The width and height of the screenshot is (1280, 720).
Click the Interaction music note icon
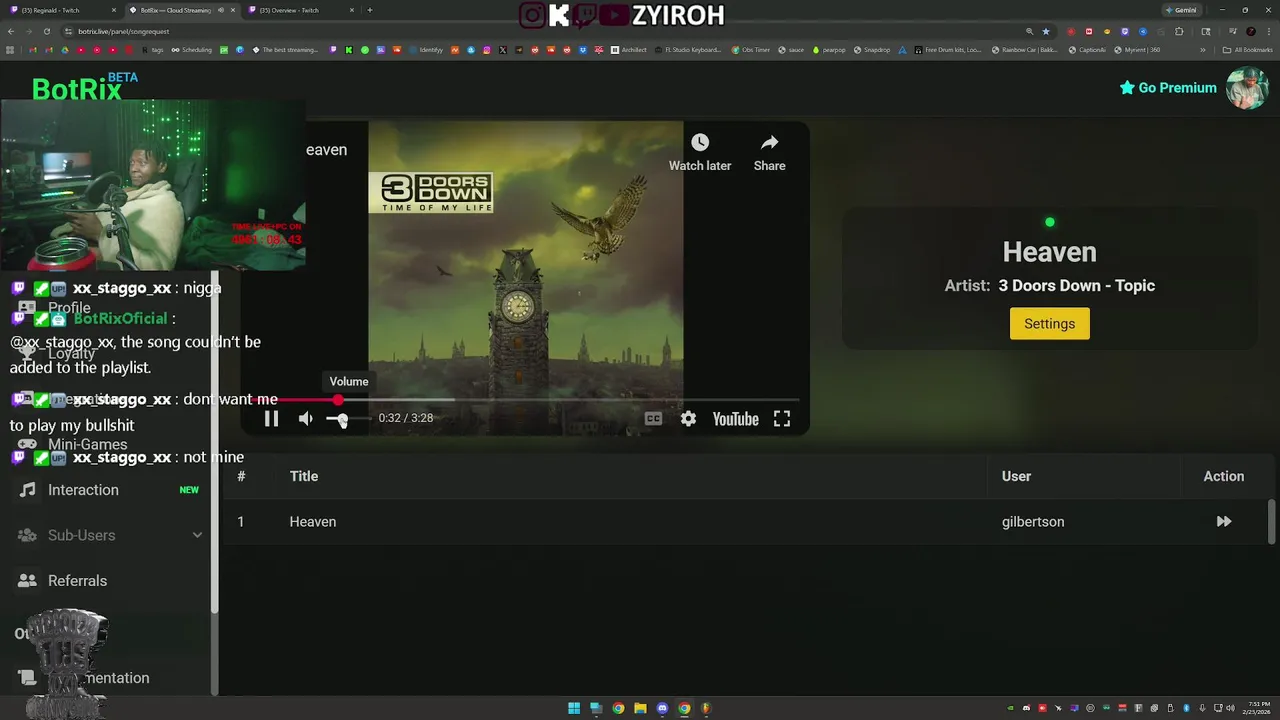point(28,490)
